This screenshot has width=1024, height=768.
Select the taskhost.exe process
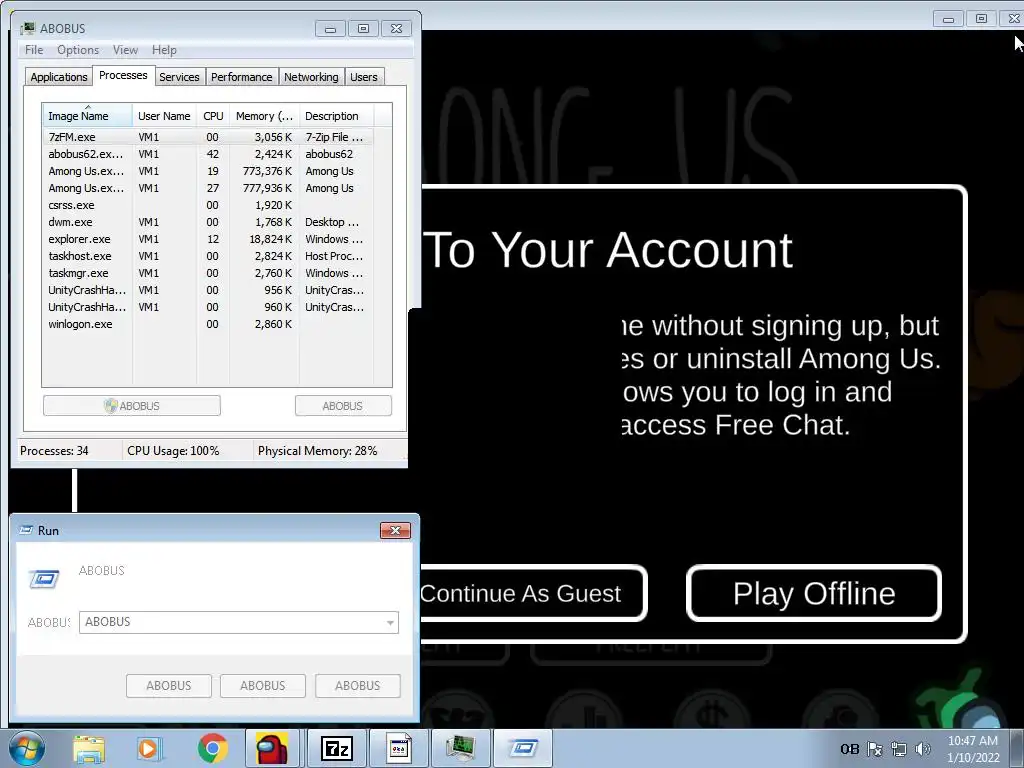click(208, 256)
